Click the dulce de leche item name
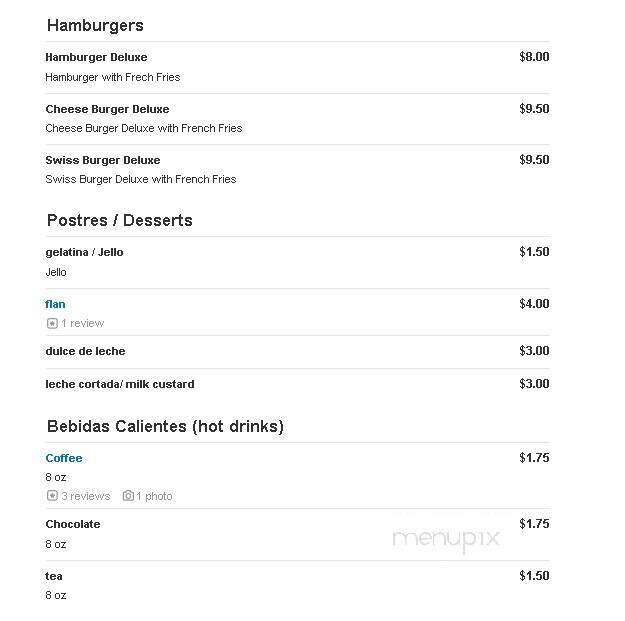625x621 pixels. [85, 351]
